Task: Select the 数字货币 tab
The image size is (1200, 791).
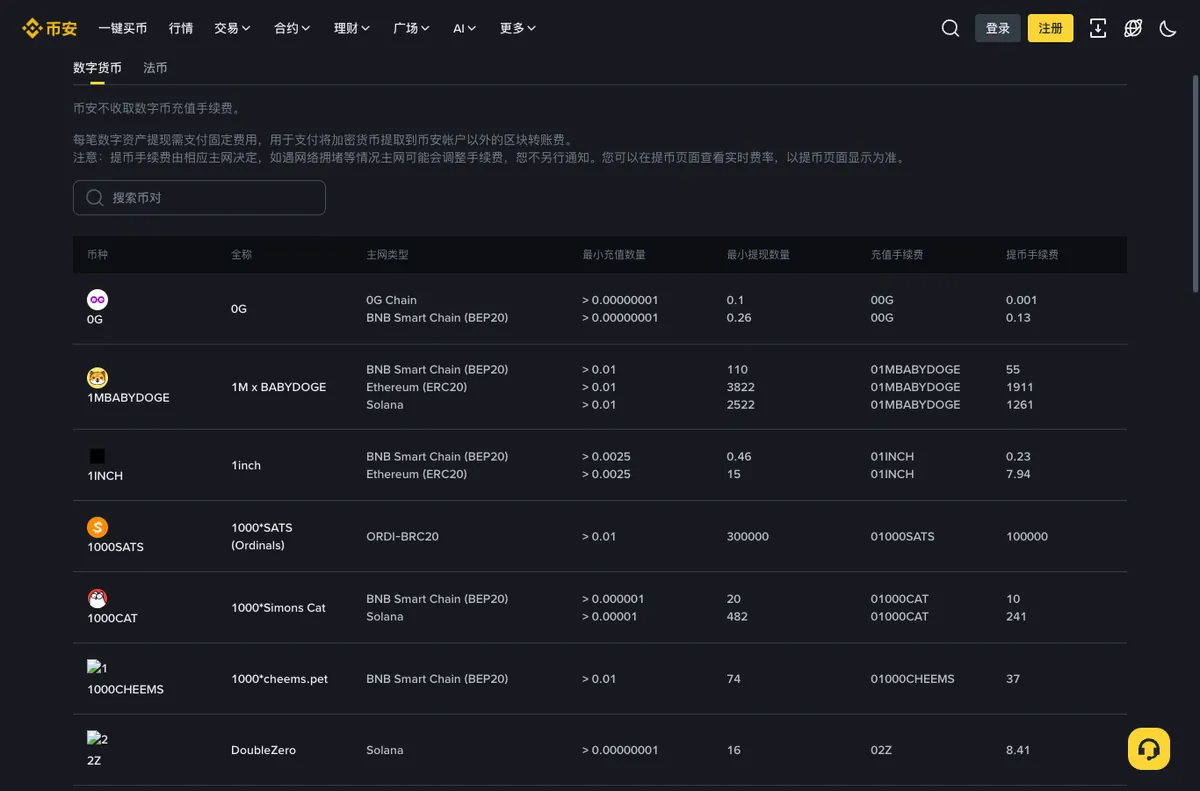Action: [x=97, y=68]
